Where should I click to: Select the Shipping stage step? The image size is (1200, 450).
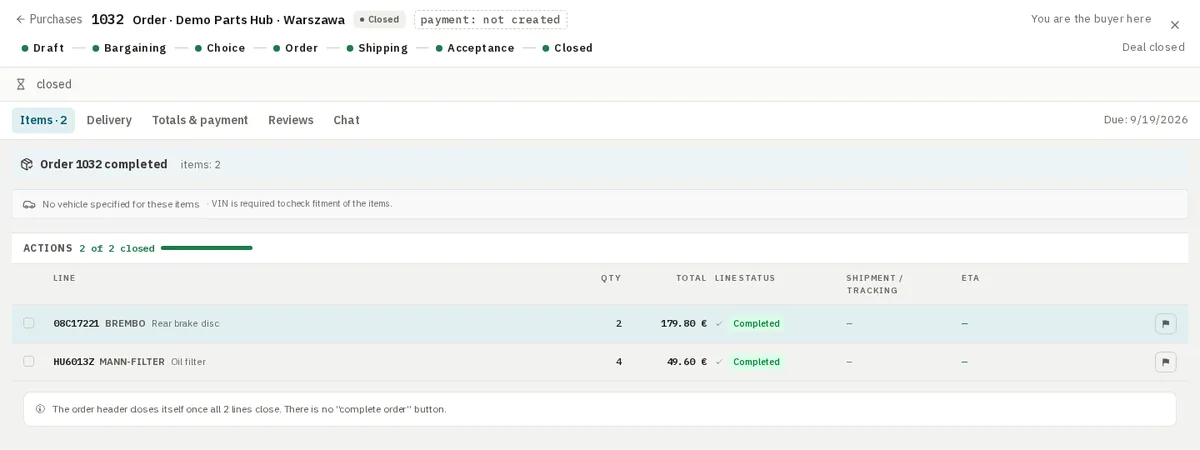(x=377, y=48)
